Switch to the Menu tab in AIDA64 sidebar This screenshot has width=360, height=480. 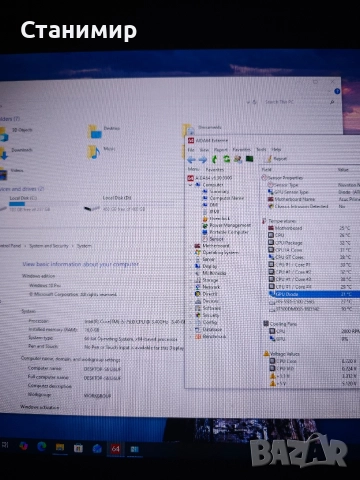[x=194, y=169]
